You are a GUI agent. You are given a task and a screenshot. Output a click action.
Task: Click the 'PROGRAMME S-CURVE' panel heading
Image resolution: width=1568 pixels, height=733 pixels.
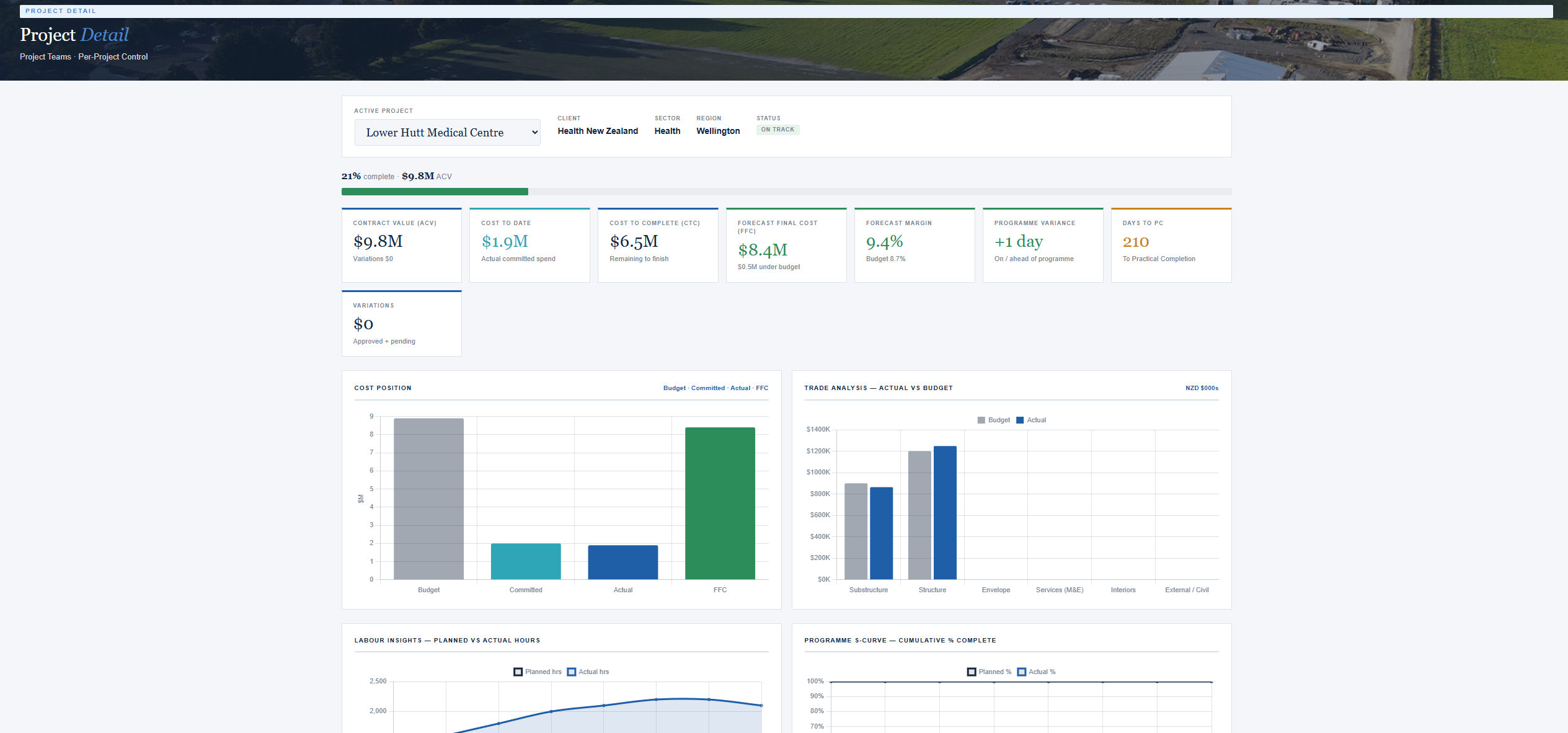[x=900, y=641]
